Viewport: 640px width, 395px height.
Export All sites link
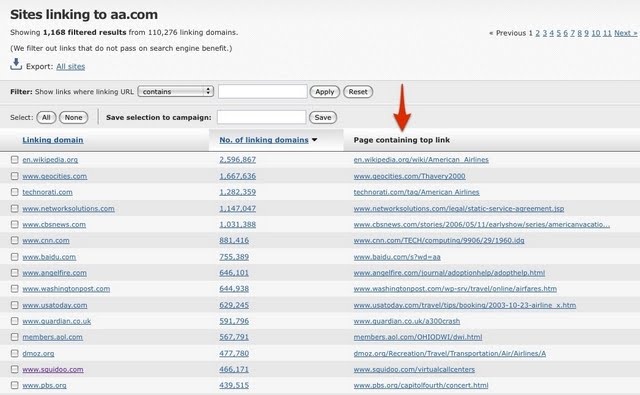click(71, 67)
